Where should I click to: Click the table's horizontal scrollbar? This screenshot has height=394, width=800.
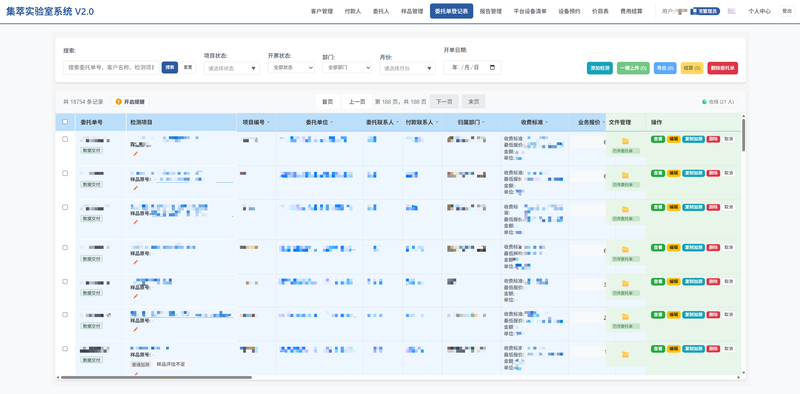pos(156,377)
